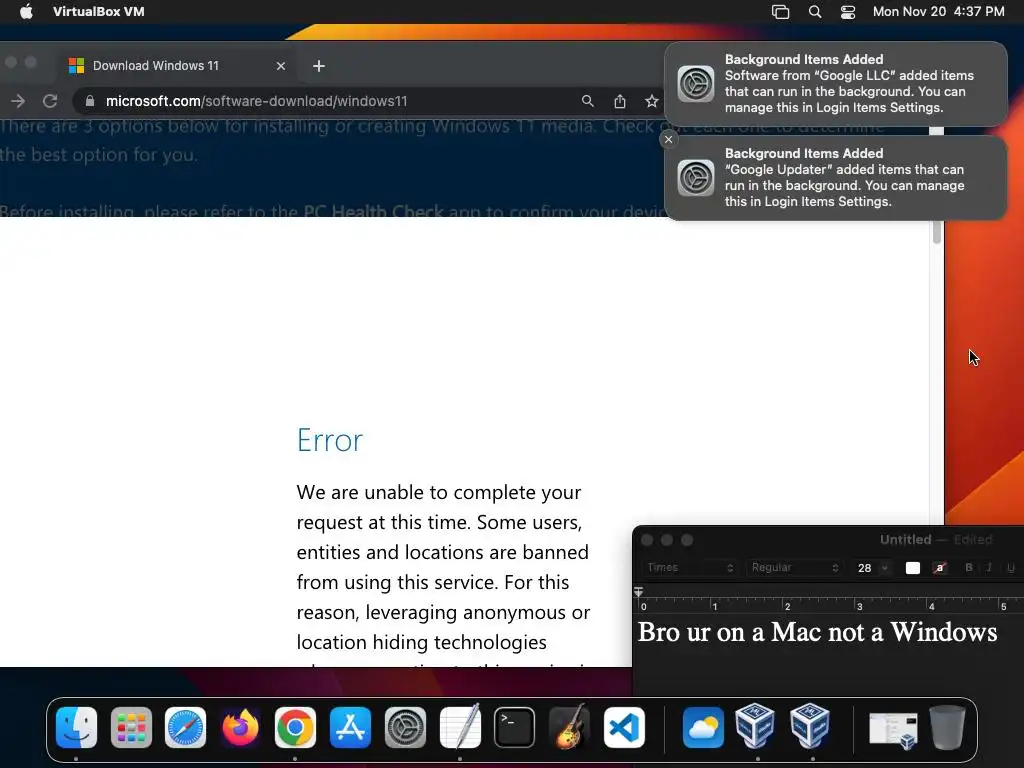1024x768 pixels.
Task: Bookmark this page with the star
Action: tap(652, 101)
